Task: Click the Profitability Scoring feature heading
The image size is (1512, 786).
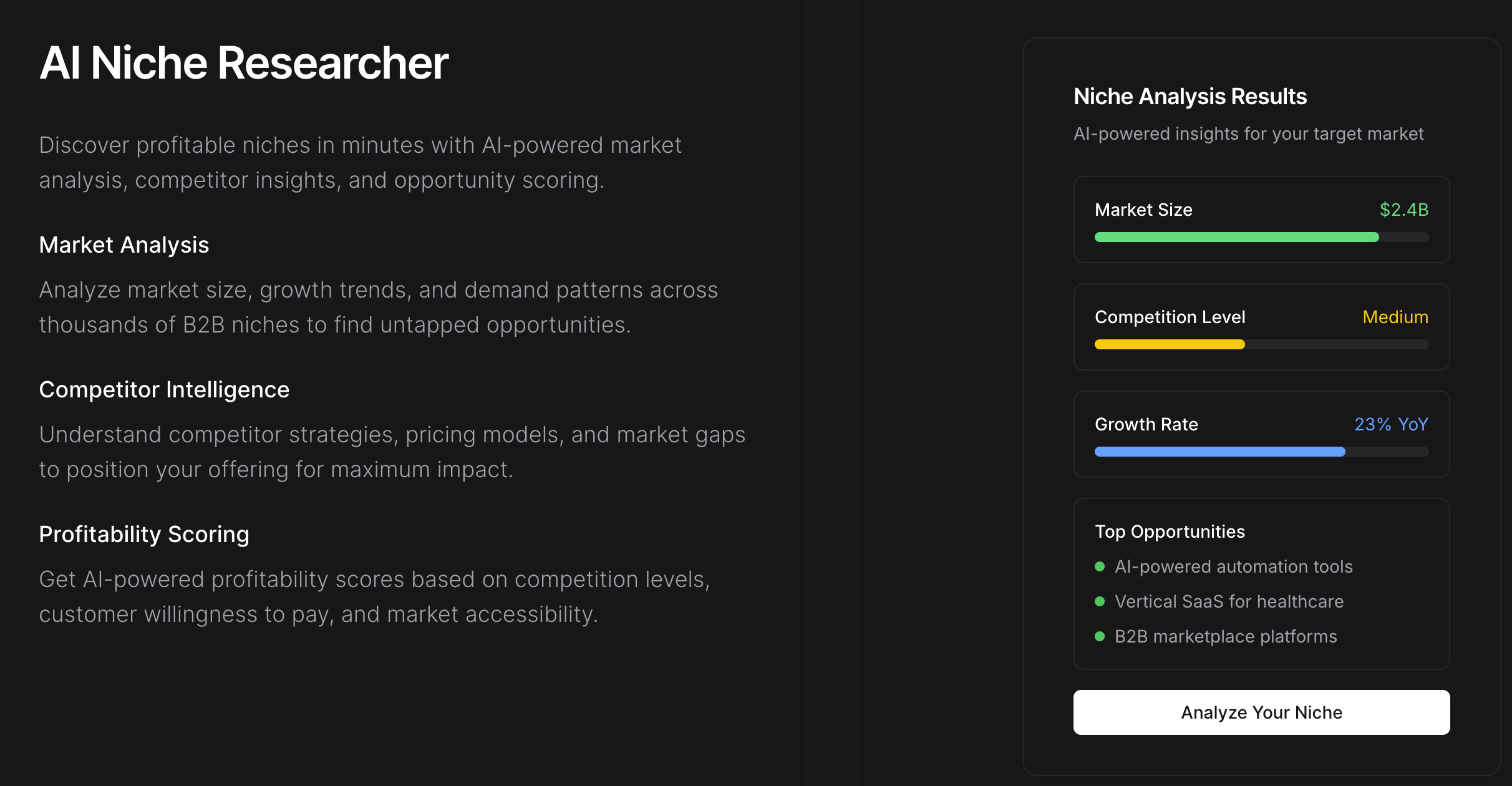Action: (144, 535)
